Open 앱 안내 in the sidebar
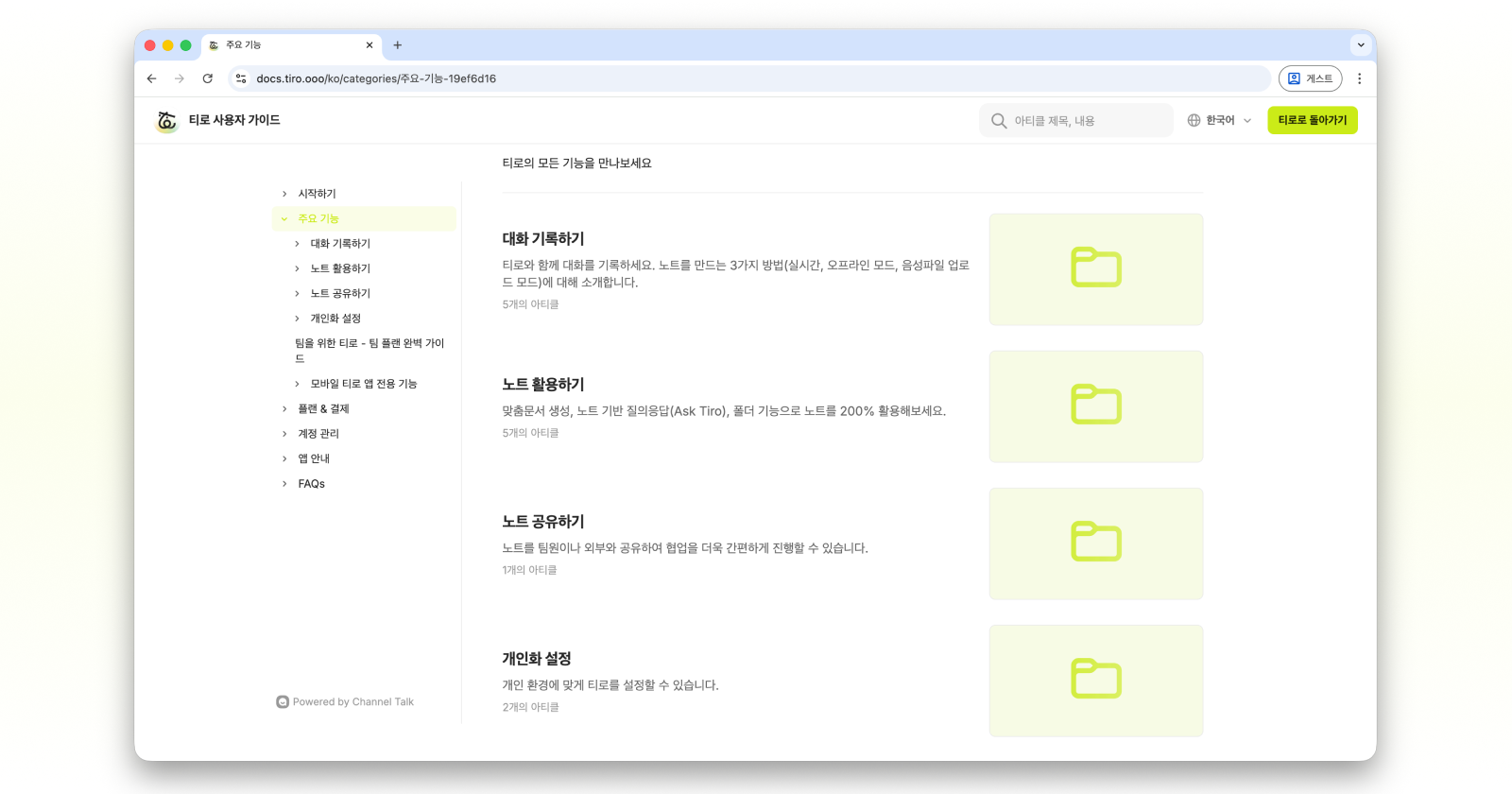The width and height of the screenshot is (1512, 794). 314,458
